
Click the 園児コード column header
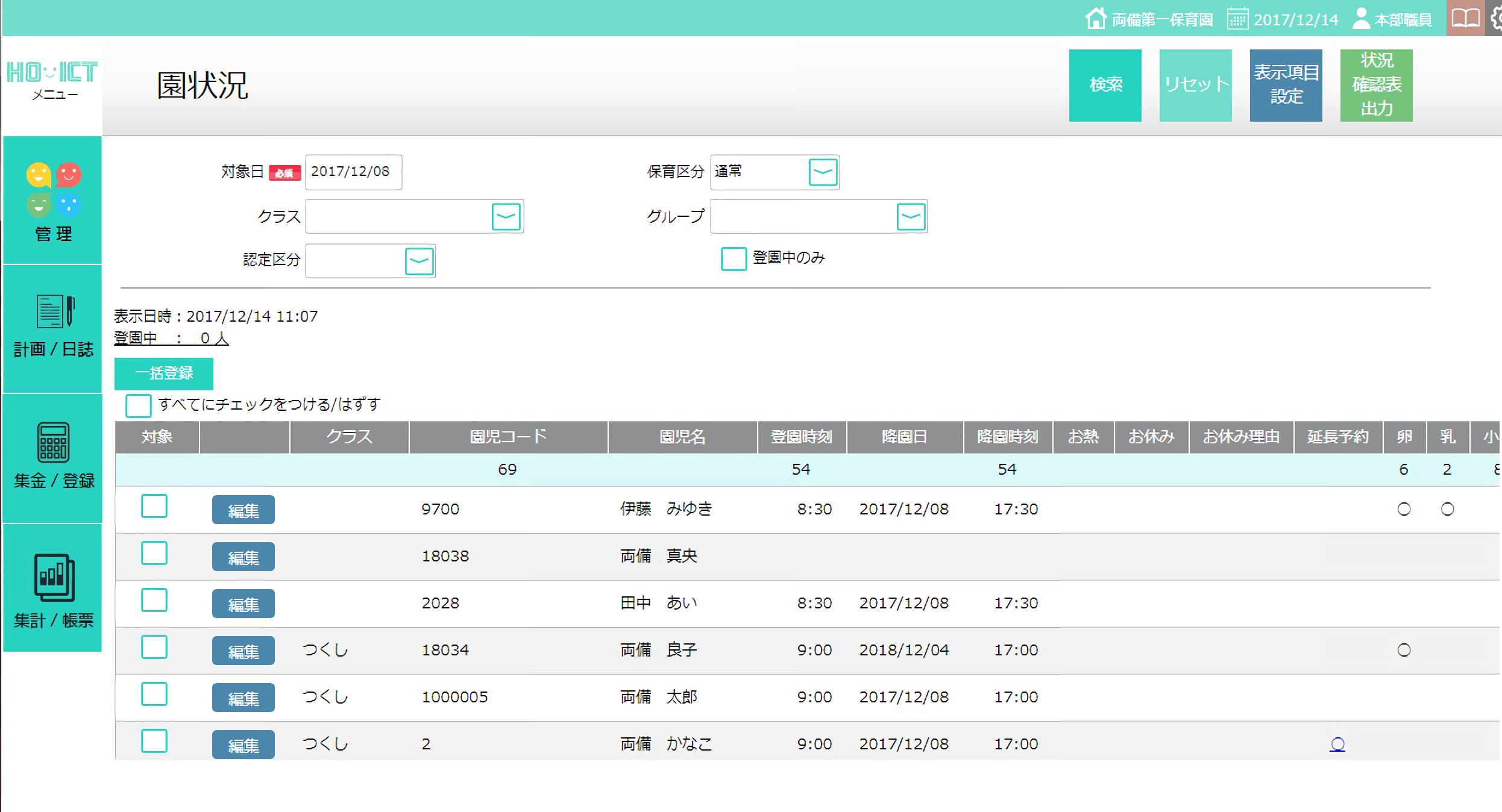click(508, 437)
